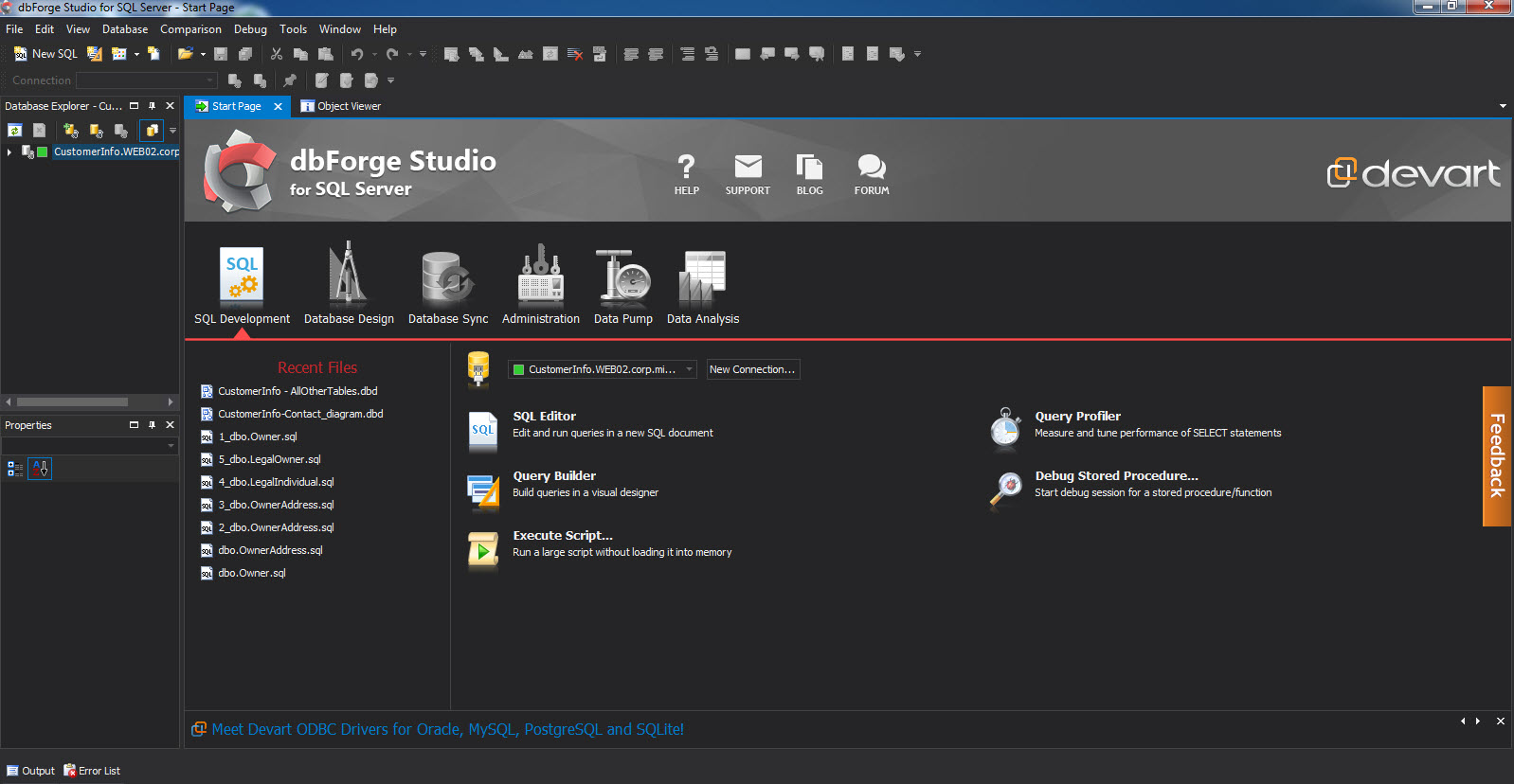Screen dimensions: 1514x784
Task: Click the Execute Script scroll icon
Action: (x=483, y=550)
